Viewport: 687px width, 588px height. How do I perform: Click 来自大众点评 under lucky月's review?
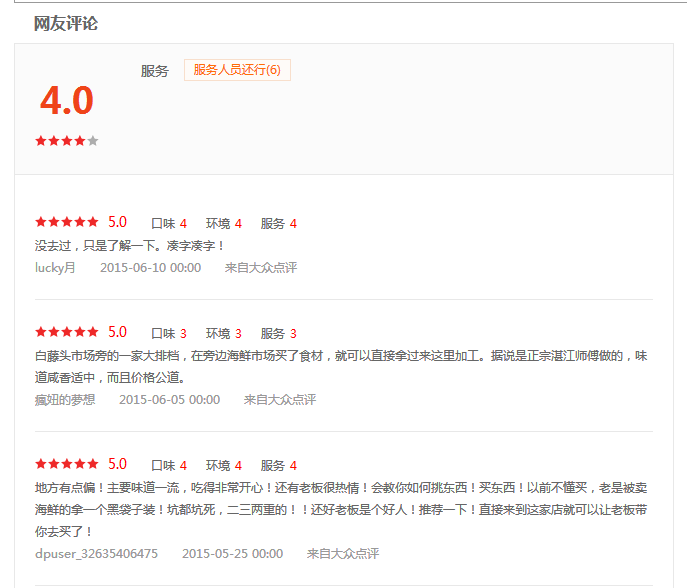(x=261, y=268)
